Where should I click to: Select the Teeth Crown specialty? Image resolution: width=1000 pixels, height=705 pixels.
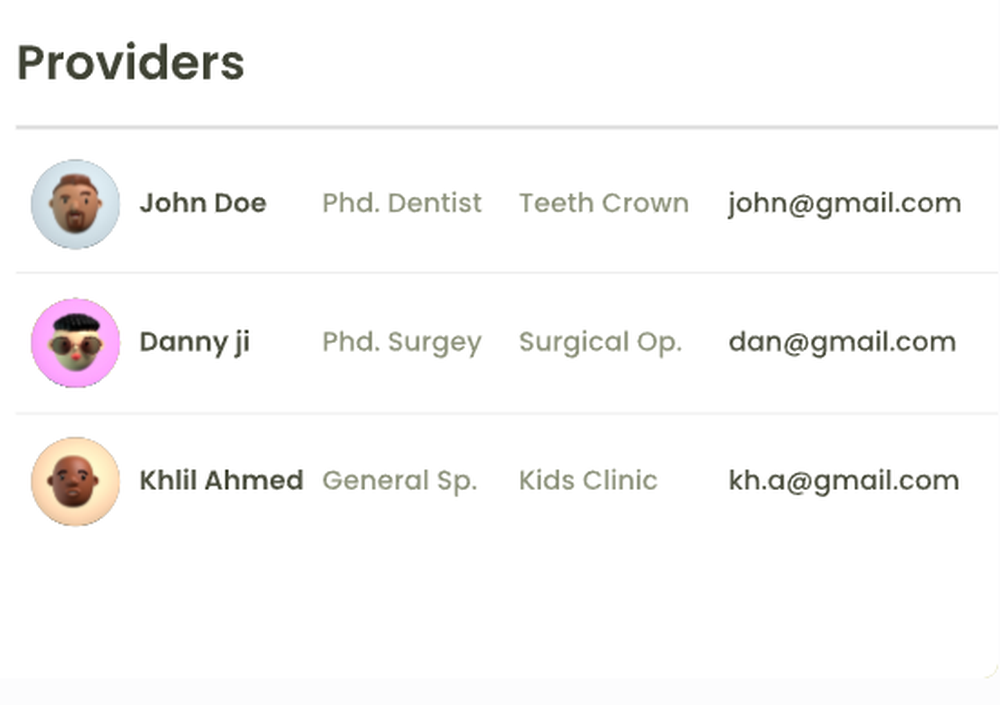click(604, 203)
